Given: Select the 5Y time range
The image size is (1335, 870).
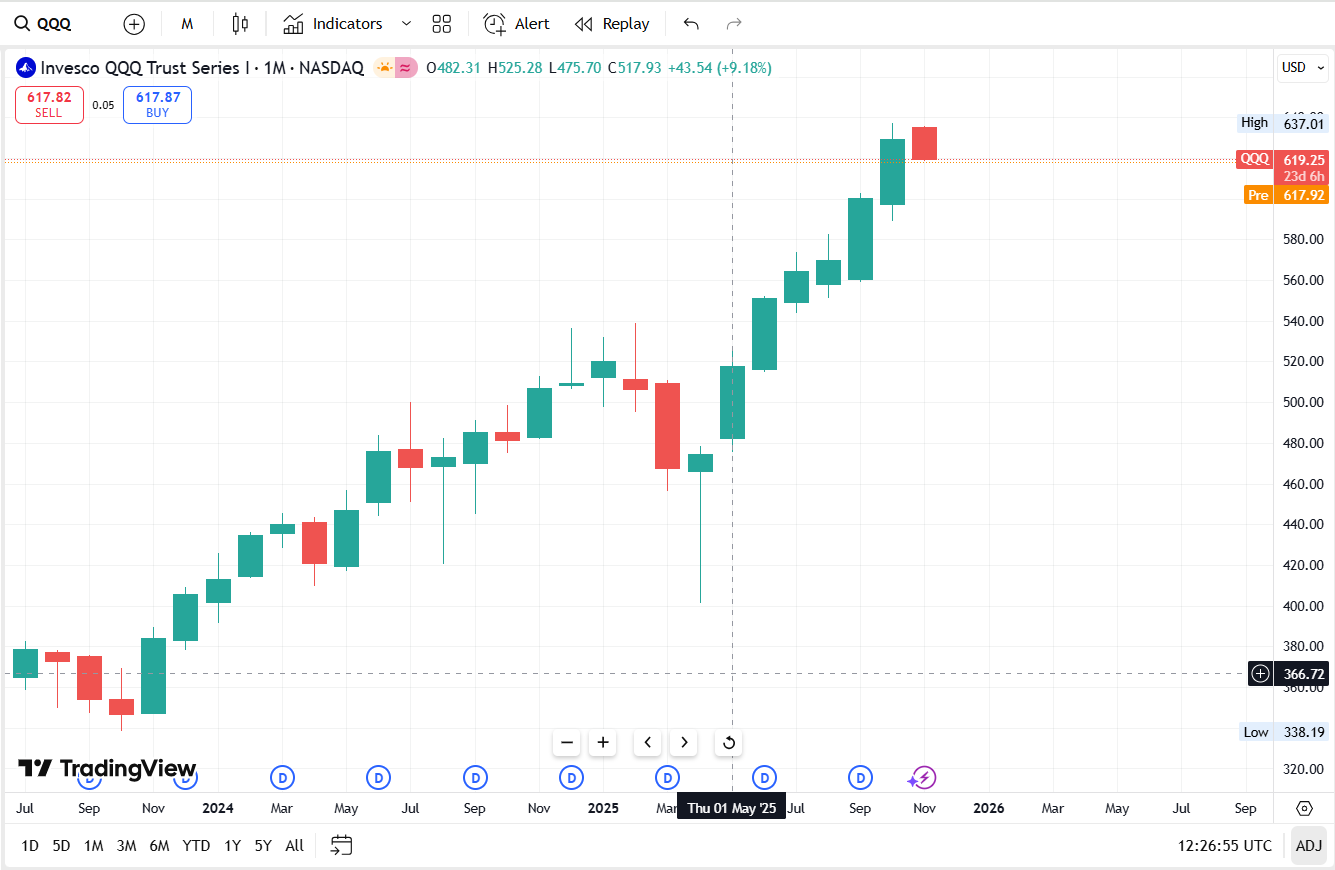Looking at the screenshot, I should (x=263, y=846).
